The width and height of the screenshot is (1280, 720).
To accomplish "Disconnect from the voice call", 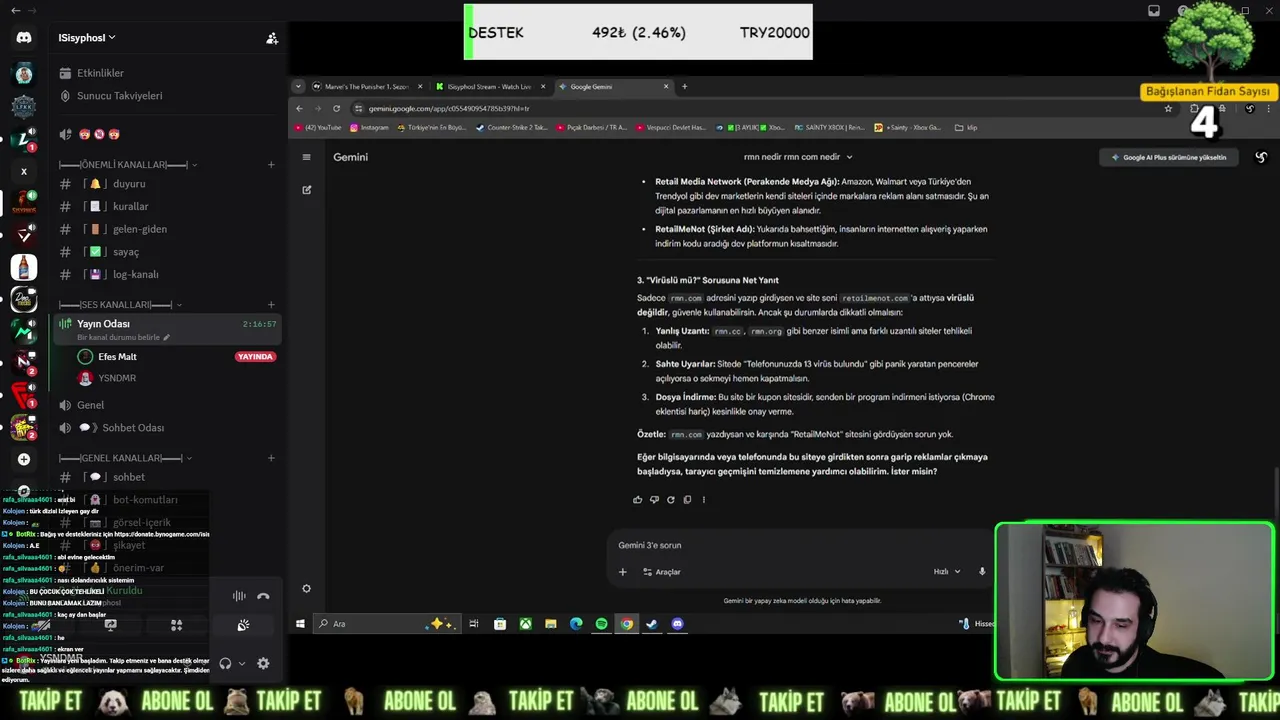I will (x=263, y=596).
